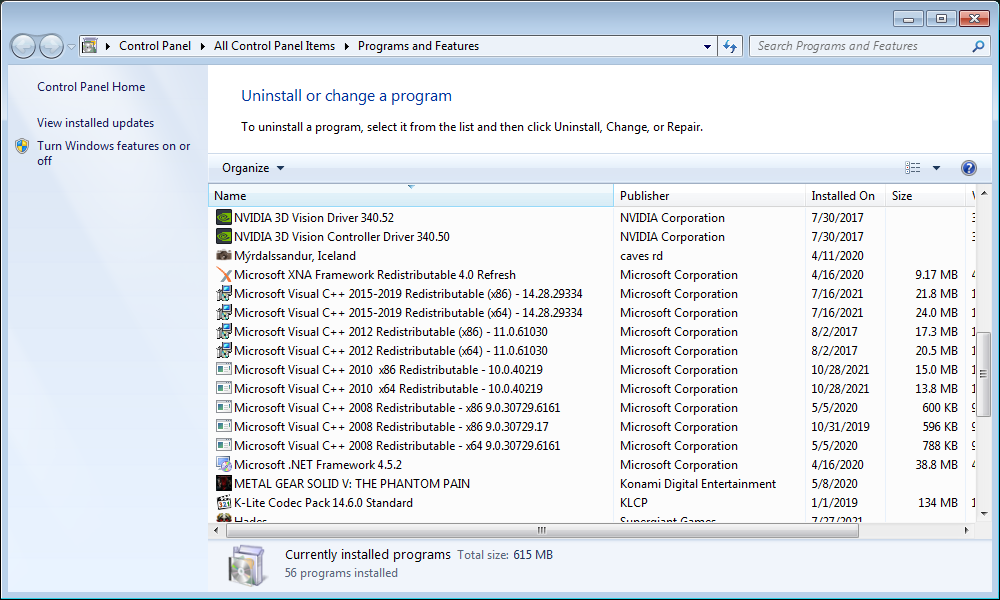Click the vertical scrollbar up arrow
The image size is (1000, 600).
(983, 192)
